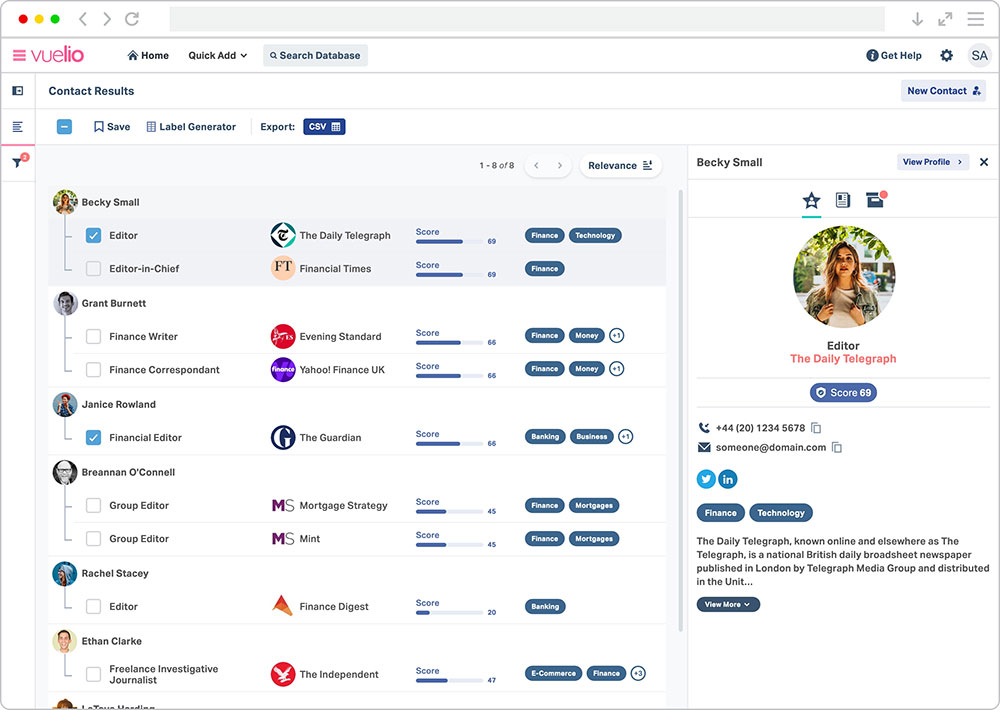Click the Yahoo! Finance UK logo
1000x710 pixels.
pyautogui.click(x=283, y=369)
